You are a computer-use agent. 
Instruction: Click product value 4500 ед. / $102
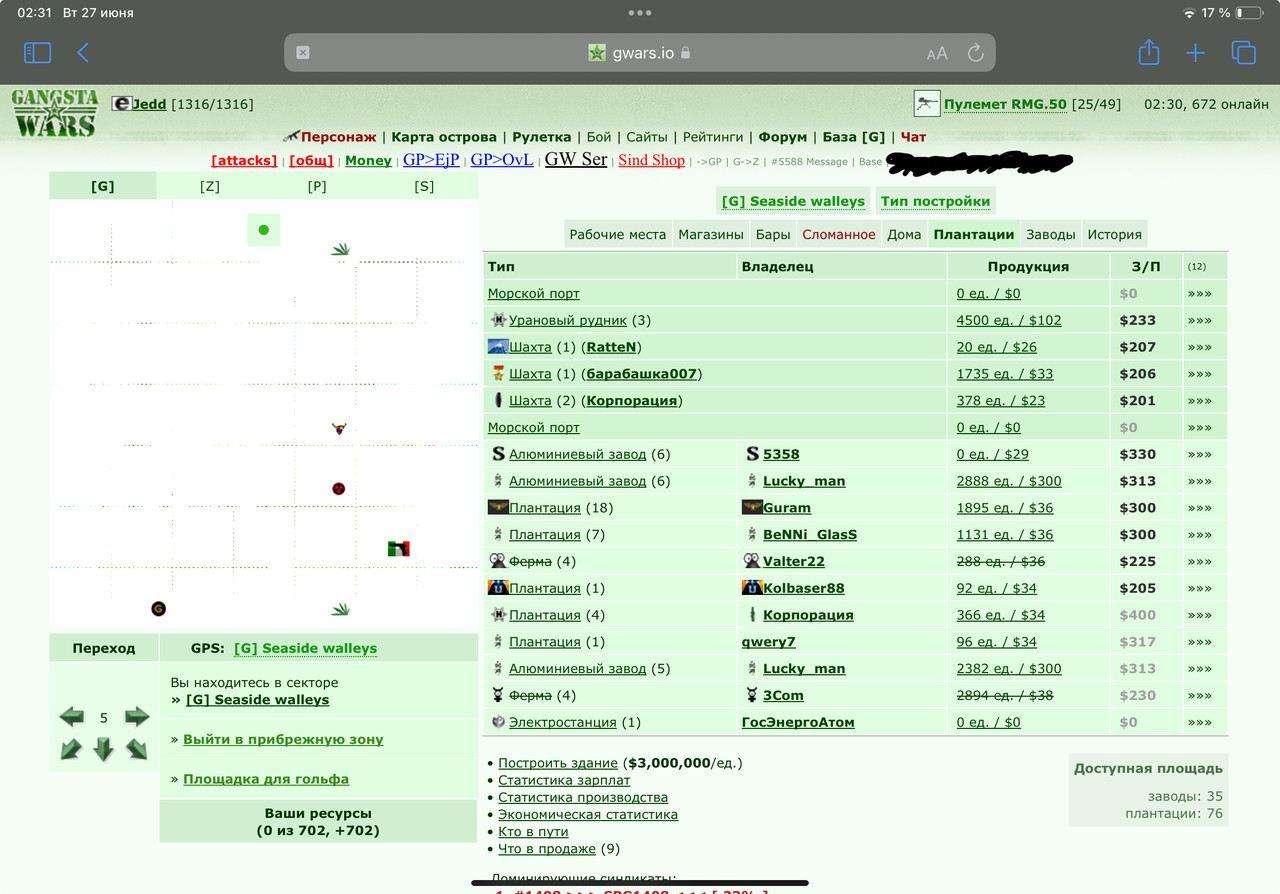coord(1009,320)
